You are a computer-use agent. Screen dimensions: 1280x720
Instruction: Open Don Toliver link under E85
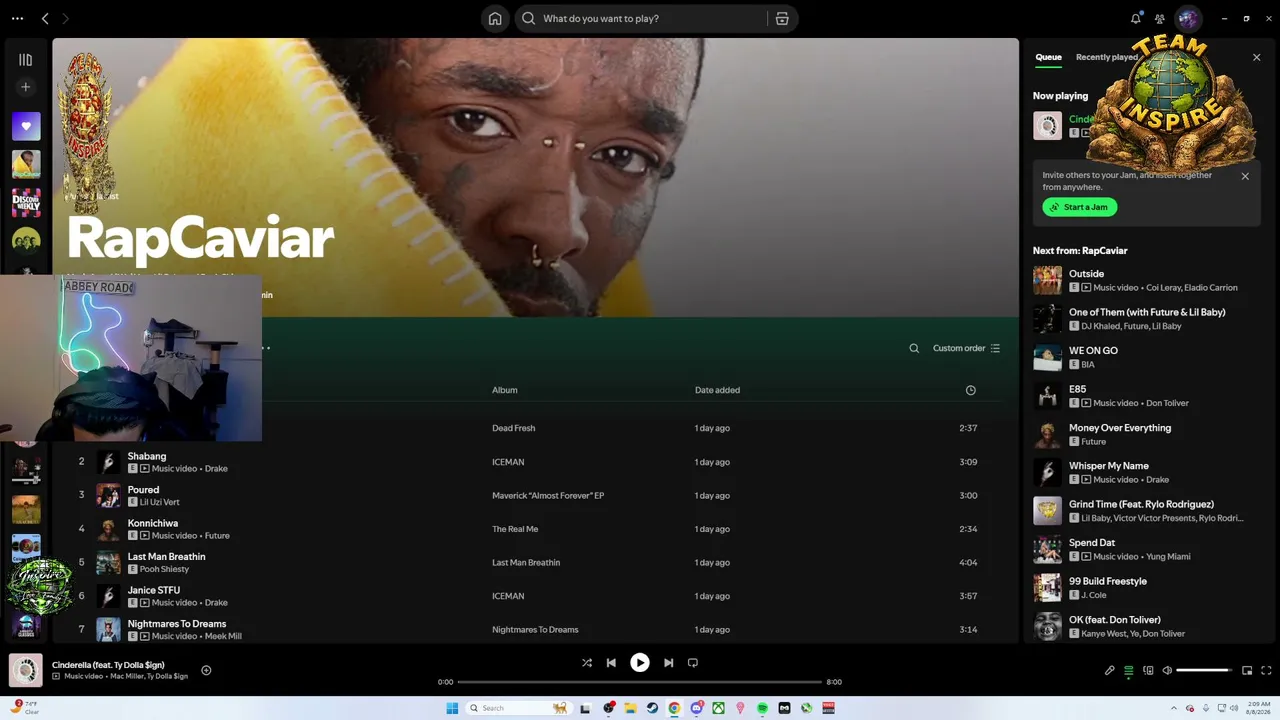[x=1167, y=403]
